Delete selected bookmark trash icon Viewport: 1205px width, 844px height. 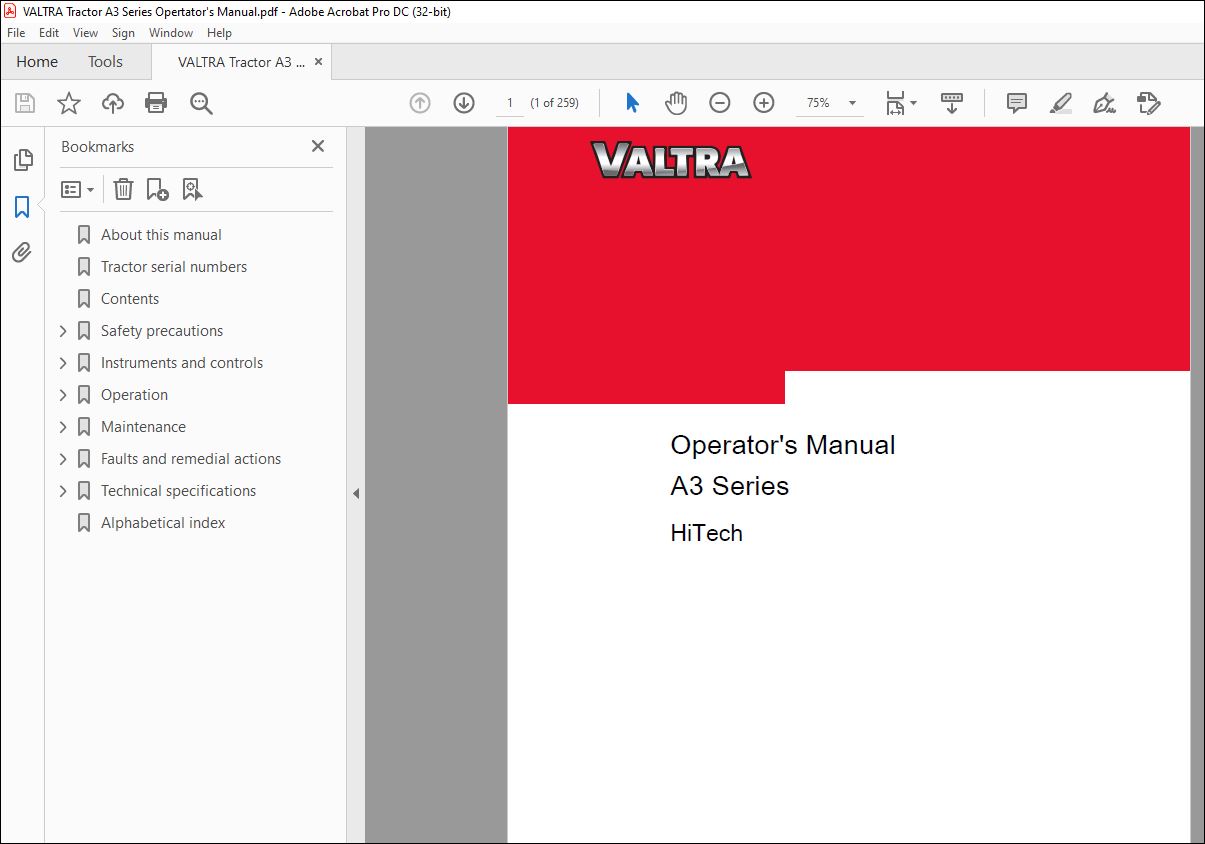click(123, 189)
